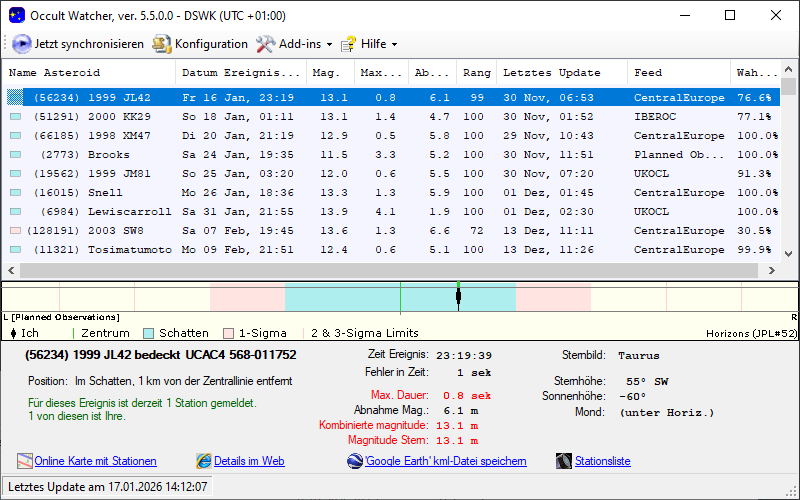Select the (128191) 2003 SW8 event row
Image resolution: width=800 pixels, height=500 pixels.
point(393,231)
